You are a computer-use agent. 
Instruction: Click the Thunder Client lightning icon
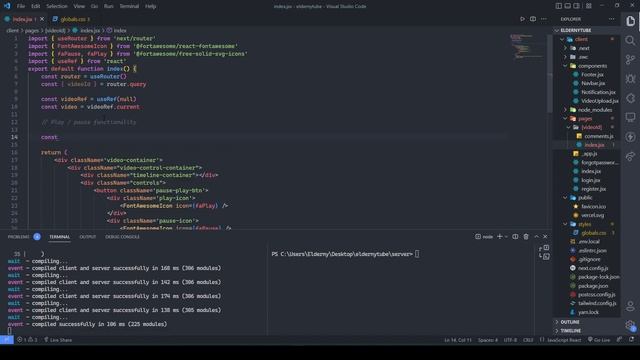[x=630, y=137]
